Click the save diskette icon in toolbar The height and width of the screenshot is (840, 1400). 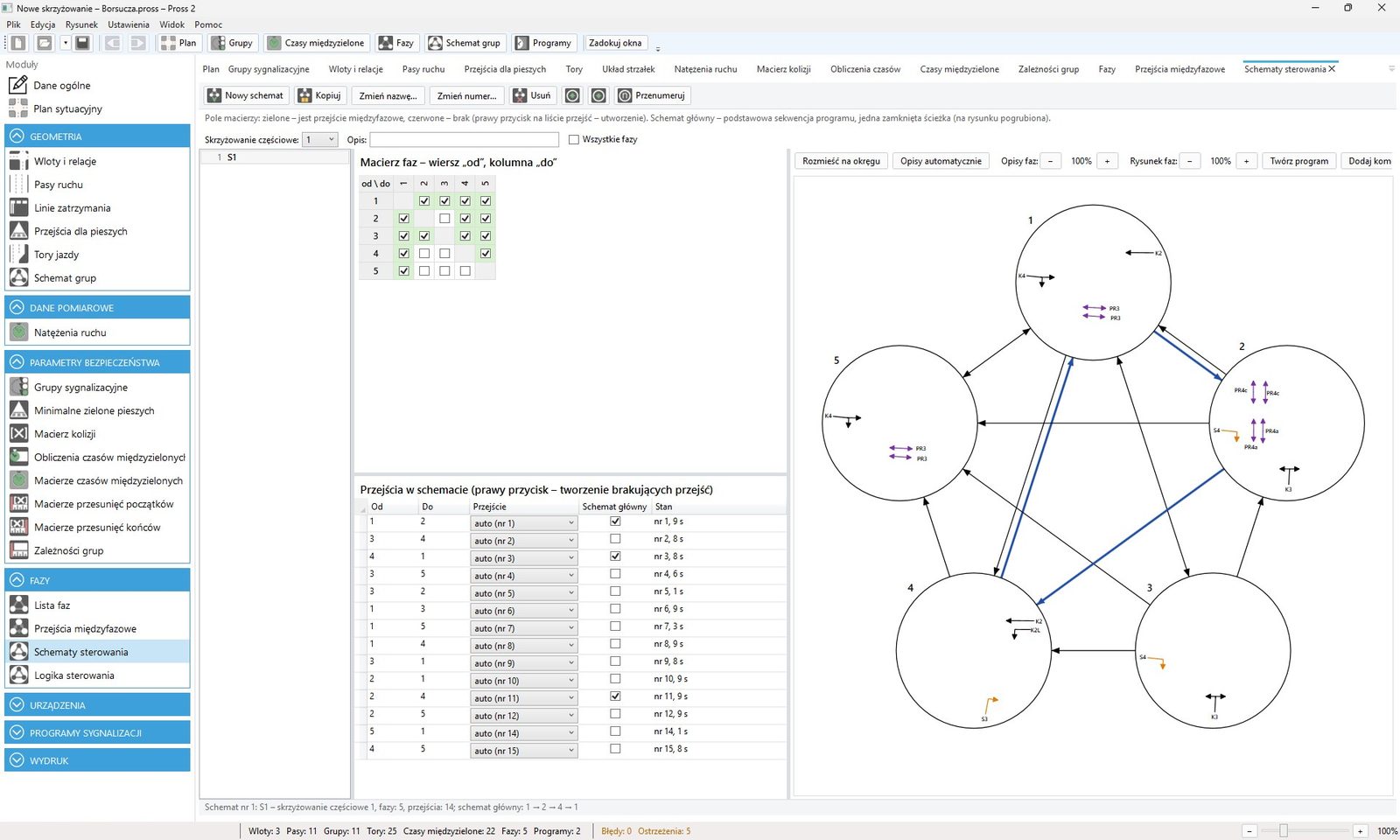coord(82,43)
